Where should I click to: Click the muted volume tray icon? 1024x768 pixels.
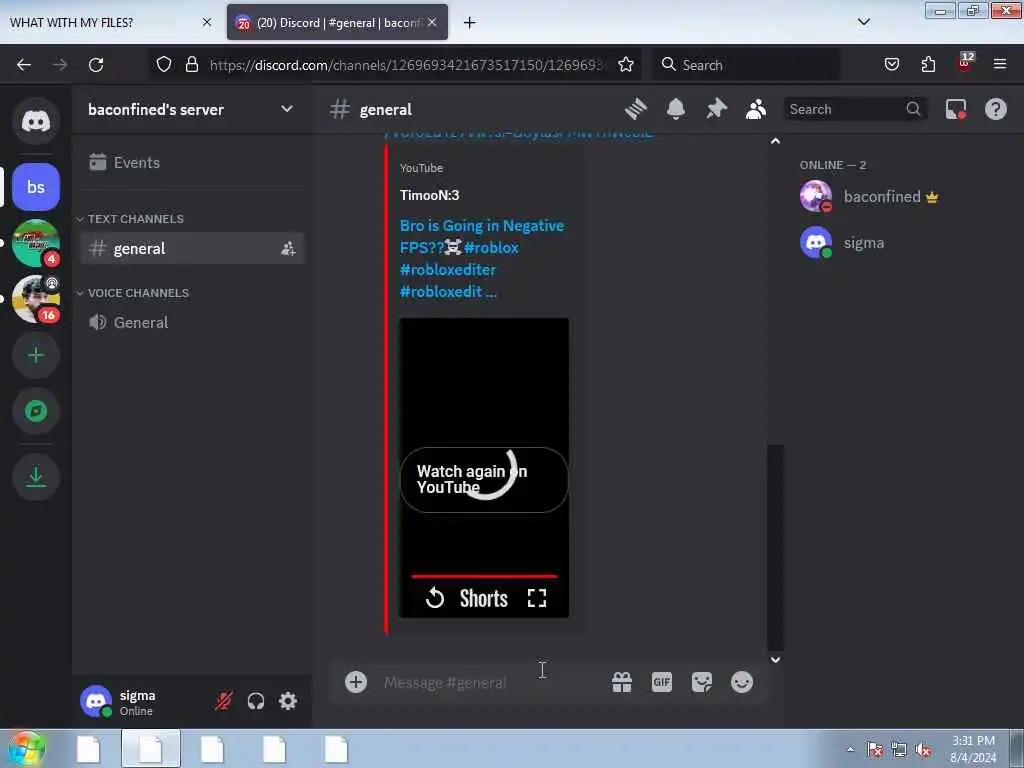click(x=923, y=750)
